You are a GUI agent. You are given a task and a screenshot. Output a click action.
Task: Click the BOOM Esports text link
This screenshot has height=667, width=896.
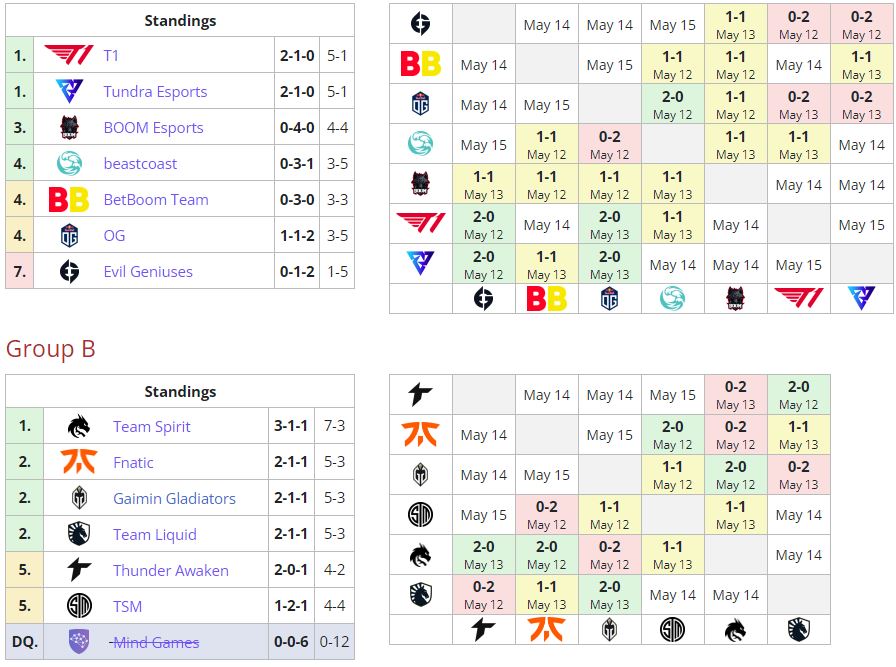click(x=153, y=128)
